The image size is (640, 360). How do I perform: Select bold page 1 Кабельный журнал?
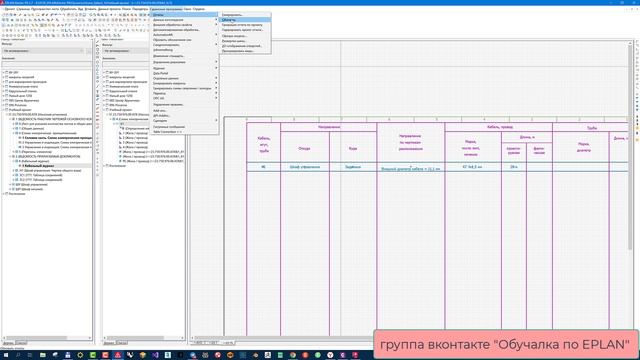(38, 166)
